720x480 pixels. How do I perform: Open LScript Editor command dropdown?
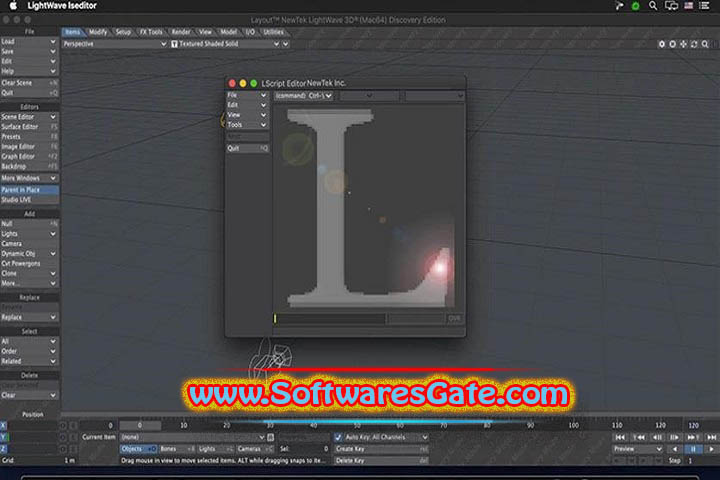point(304,96)
